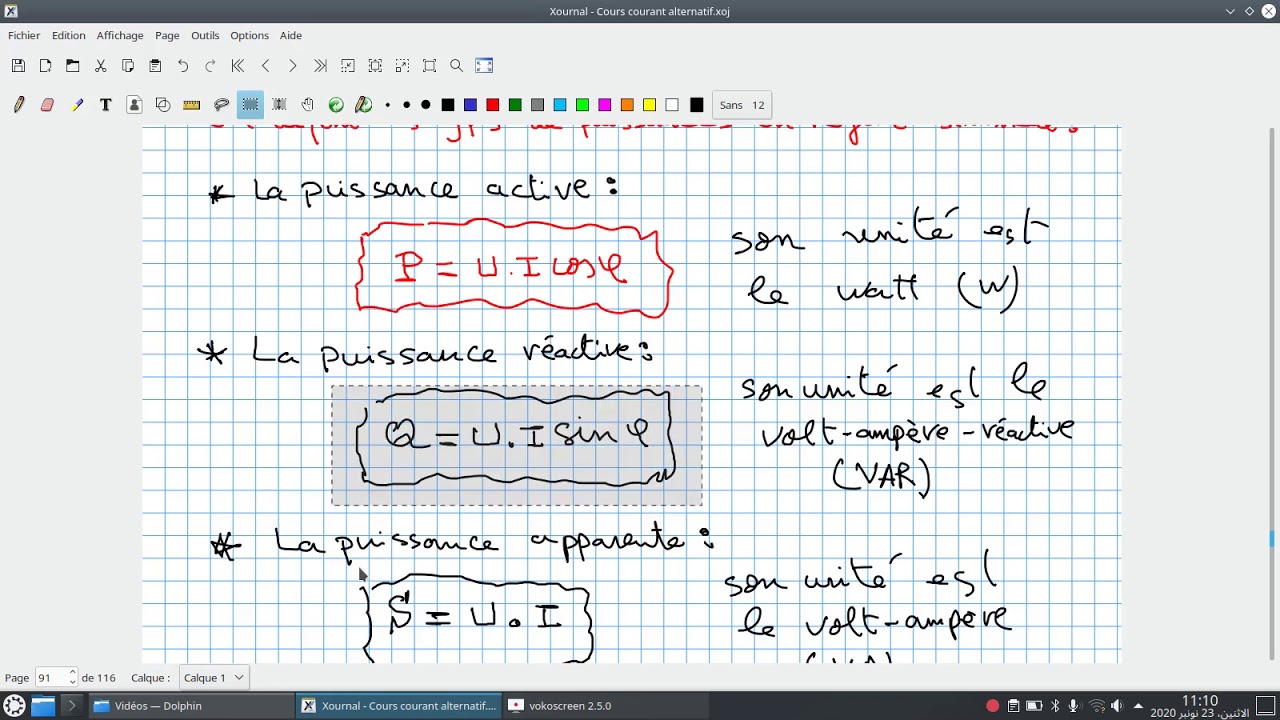Open the Page menu

[167, 35]
